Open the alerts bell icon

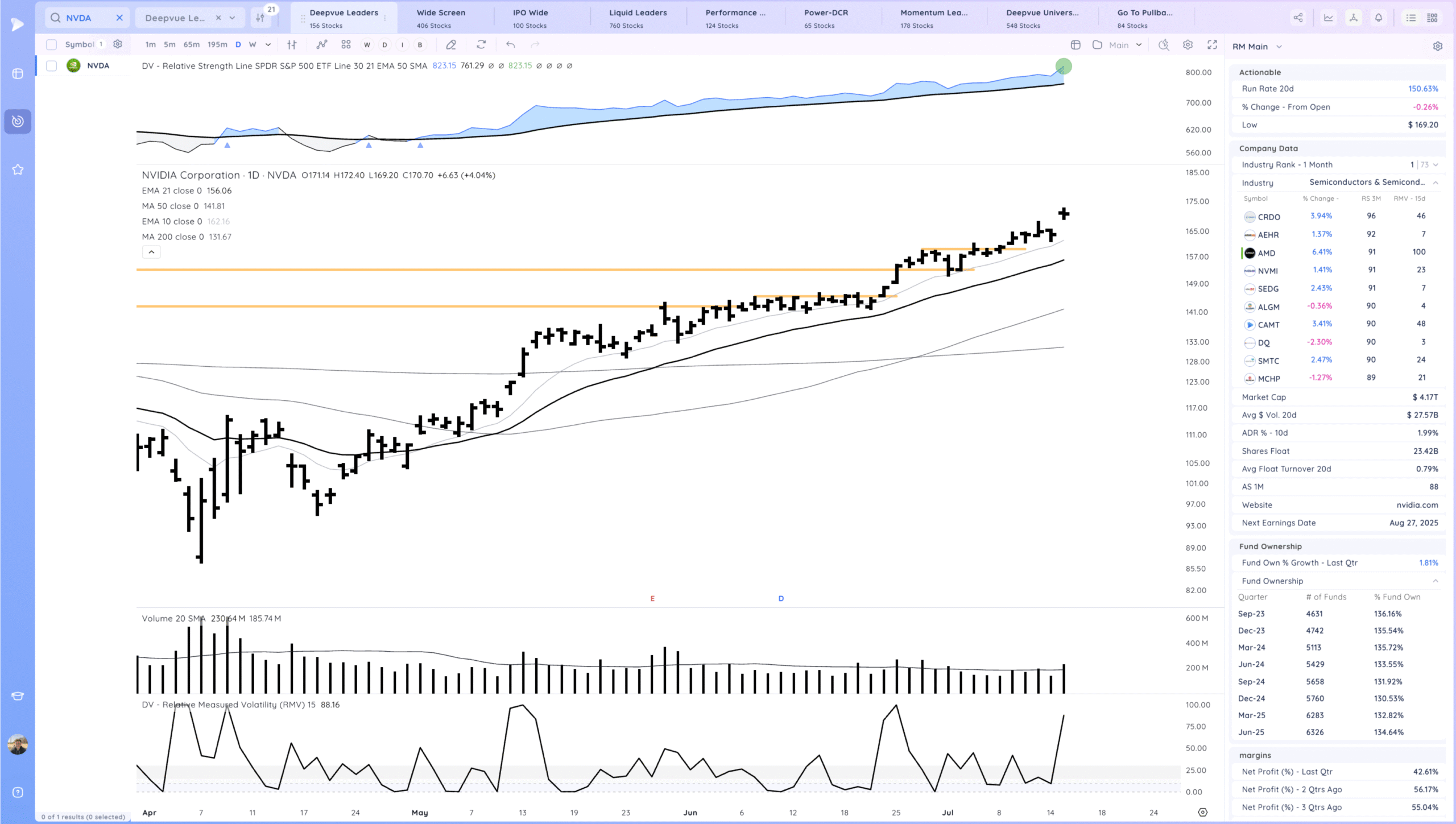click(1378, 18)
